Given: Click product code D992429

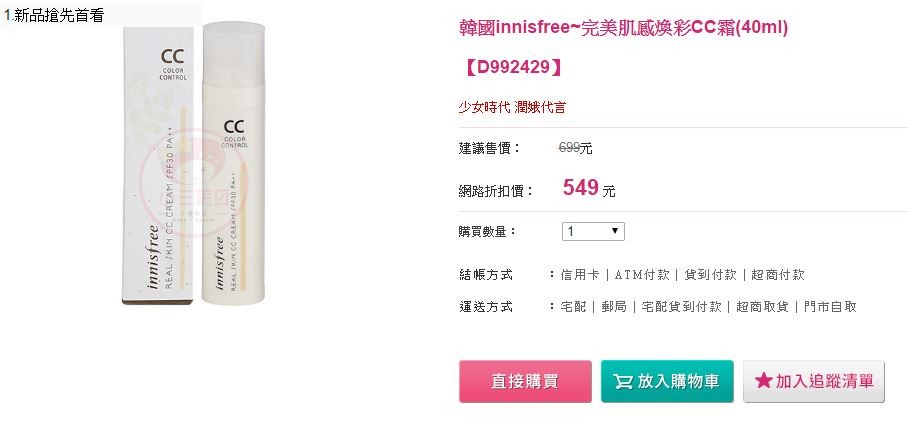Looking at the screenshot, I should pos(511,68).
